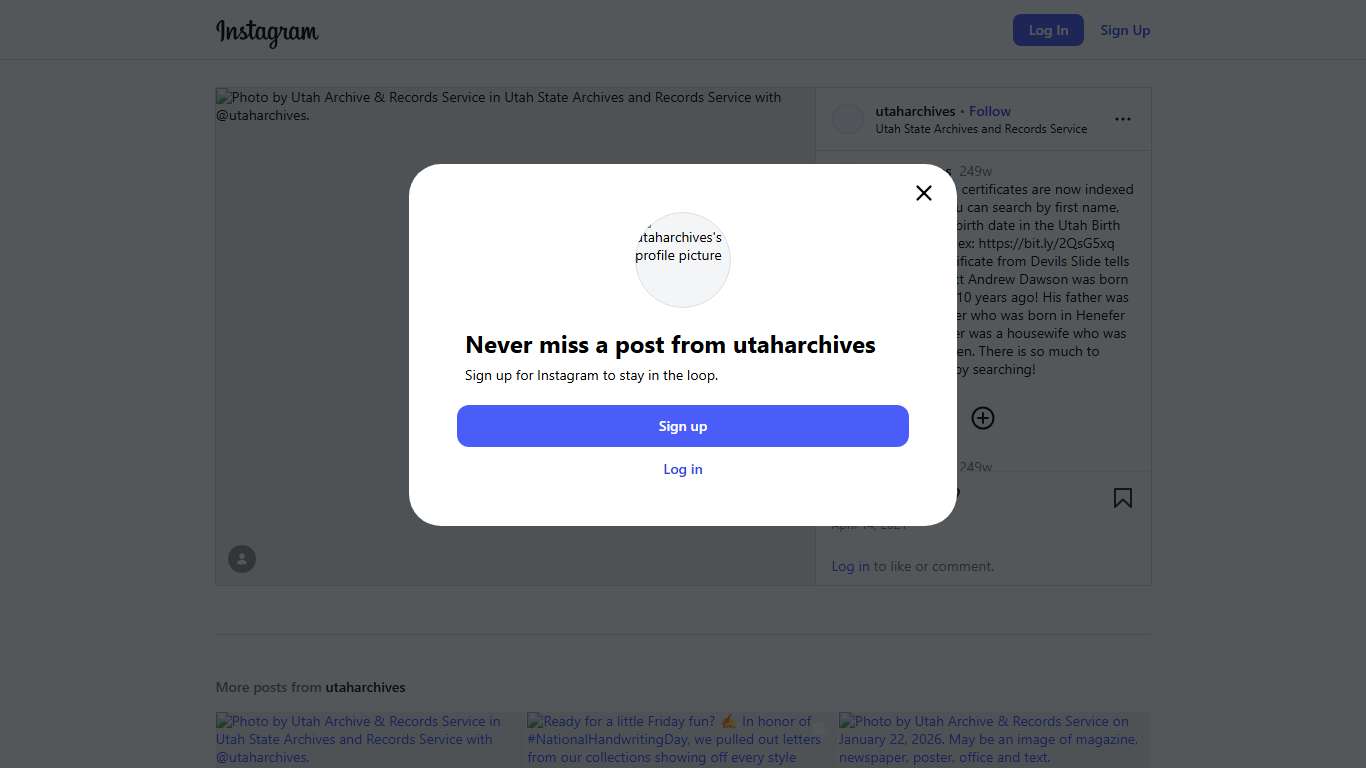Open the Utah State Archives and Records Service location
This screenshot has height=768, width=1366.
[x=981, y=129]
